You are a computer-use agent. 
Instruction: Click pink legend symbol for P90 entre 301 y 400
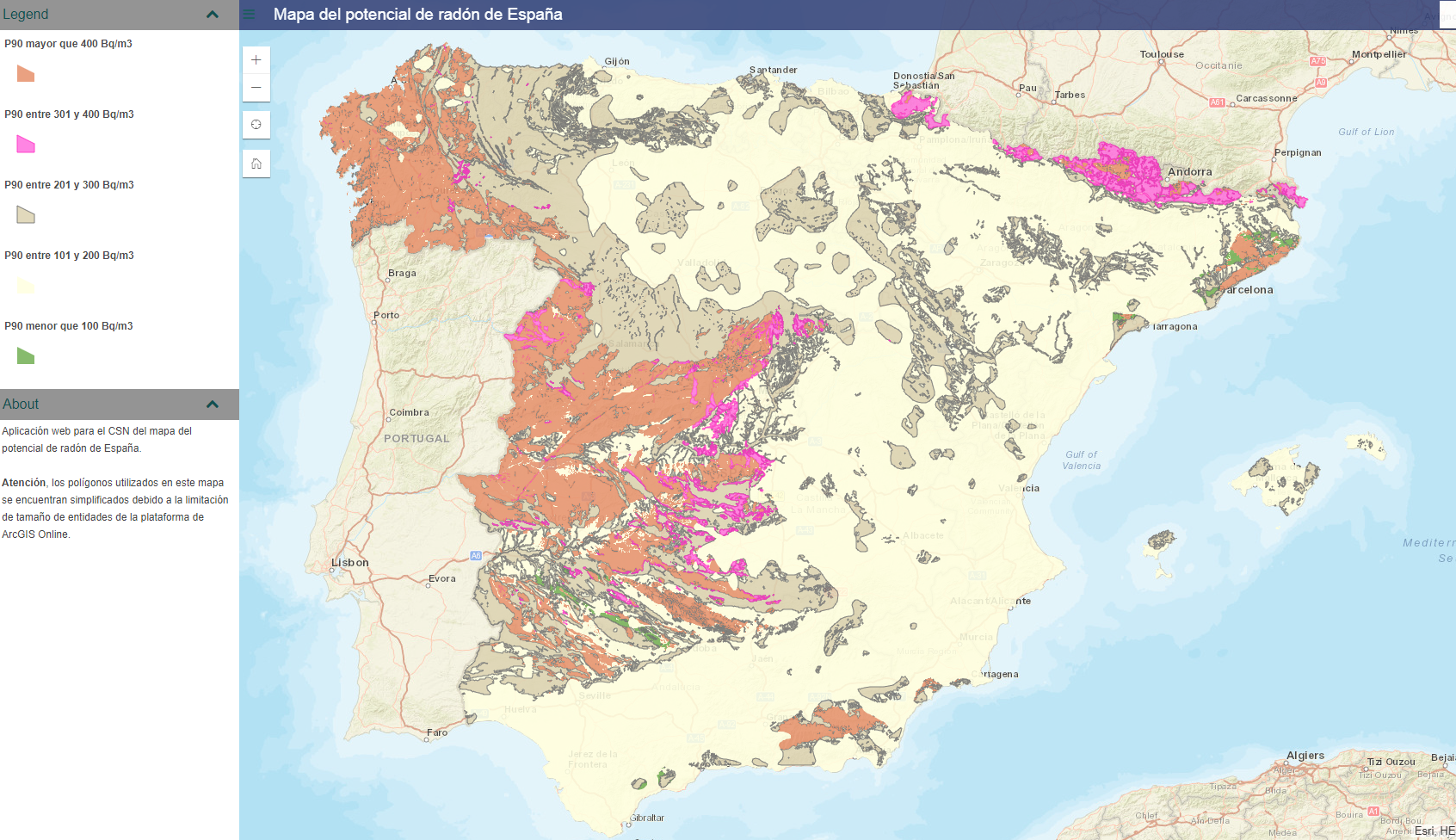tap(25, 145)
